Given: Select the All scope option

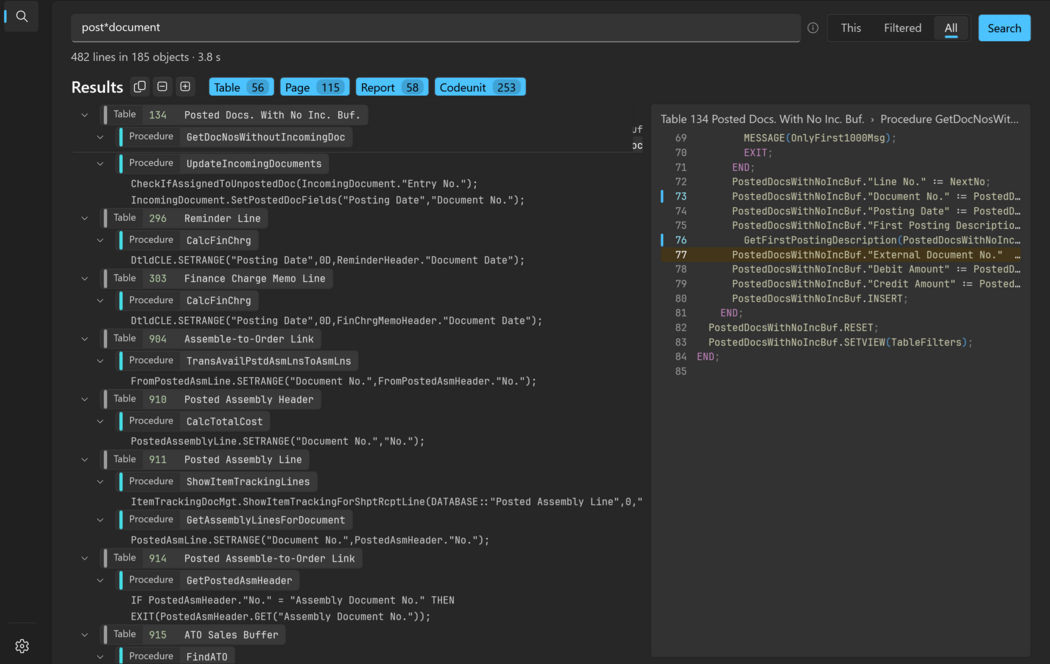Looking at the screenshot, I should pyautogui.click(x=951, y=28).
